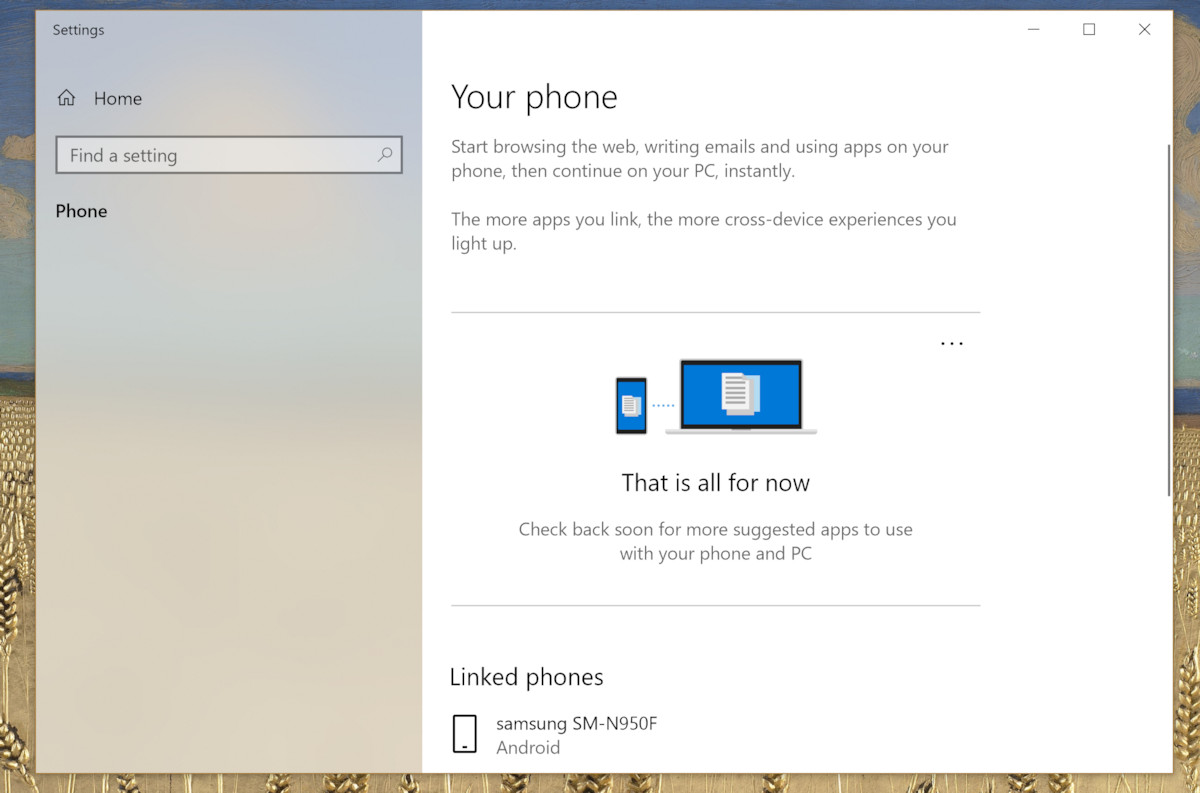Close the Settings window
Screen dimensions: 1200x793
[1144, 30]
